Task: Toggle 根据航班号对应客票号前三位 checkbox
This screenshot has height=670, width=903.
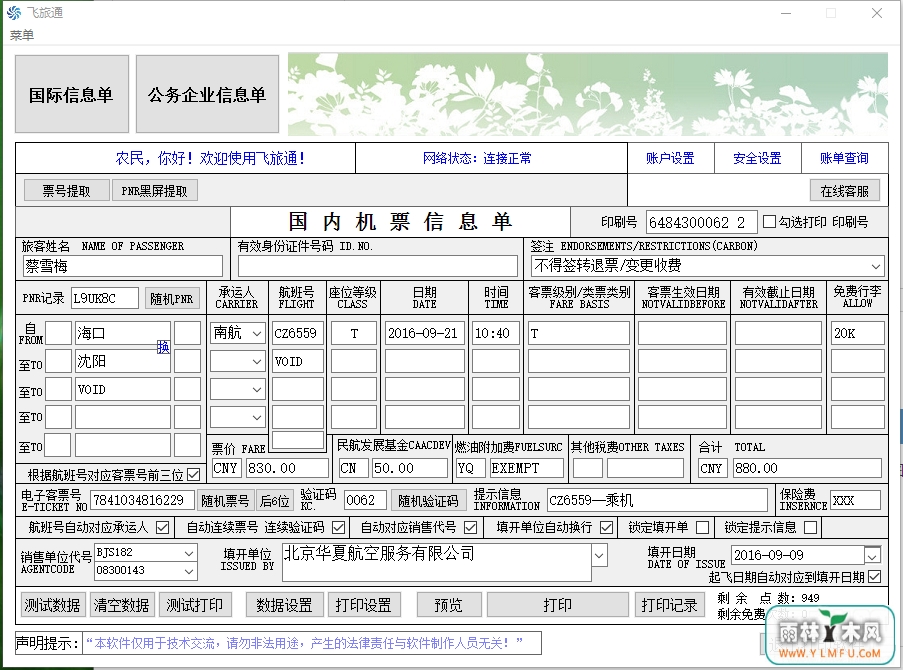Action: (194, 475)
